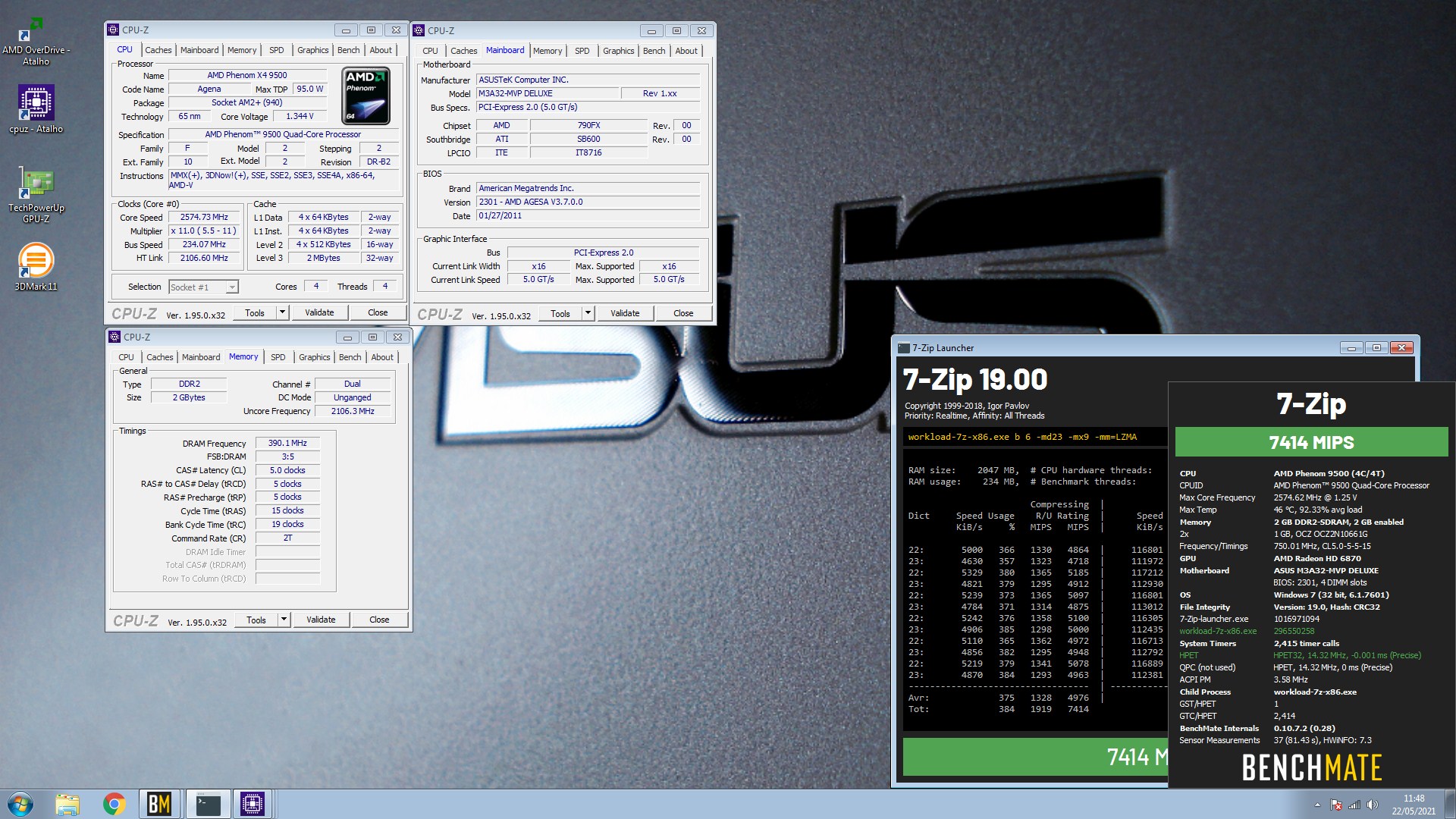Click Chipset 790FX value
1456x819 pixels.
coord(588,125)
